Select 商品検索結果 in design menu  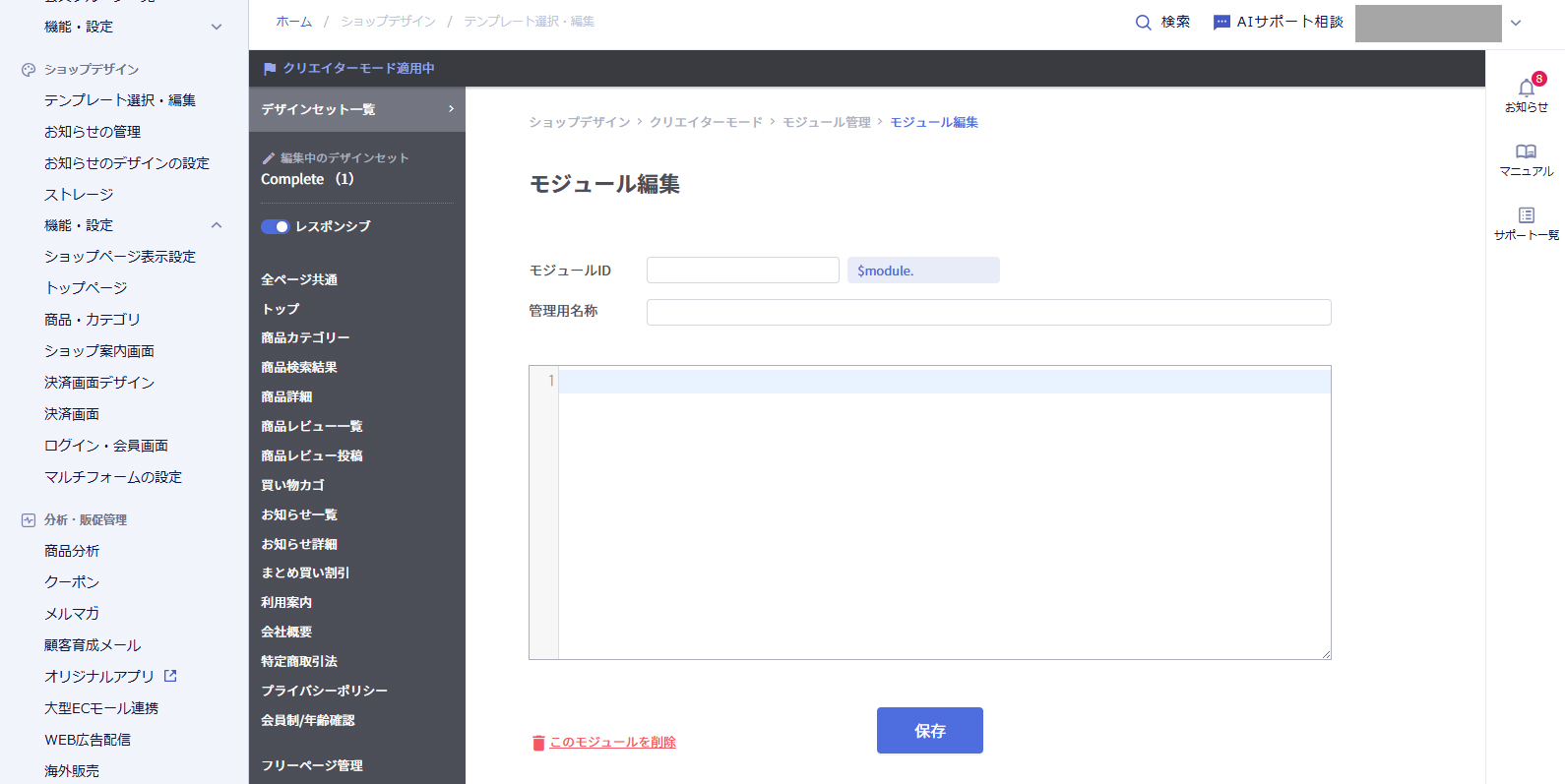[299, 367]
